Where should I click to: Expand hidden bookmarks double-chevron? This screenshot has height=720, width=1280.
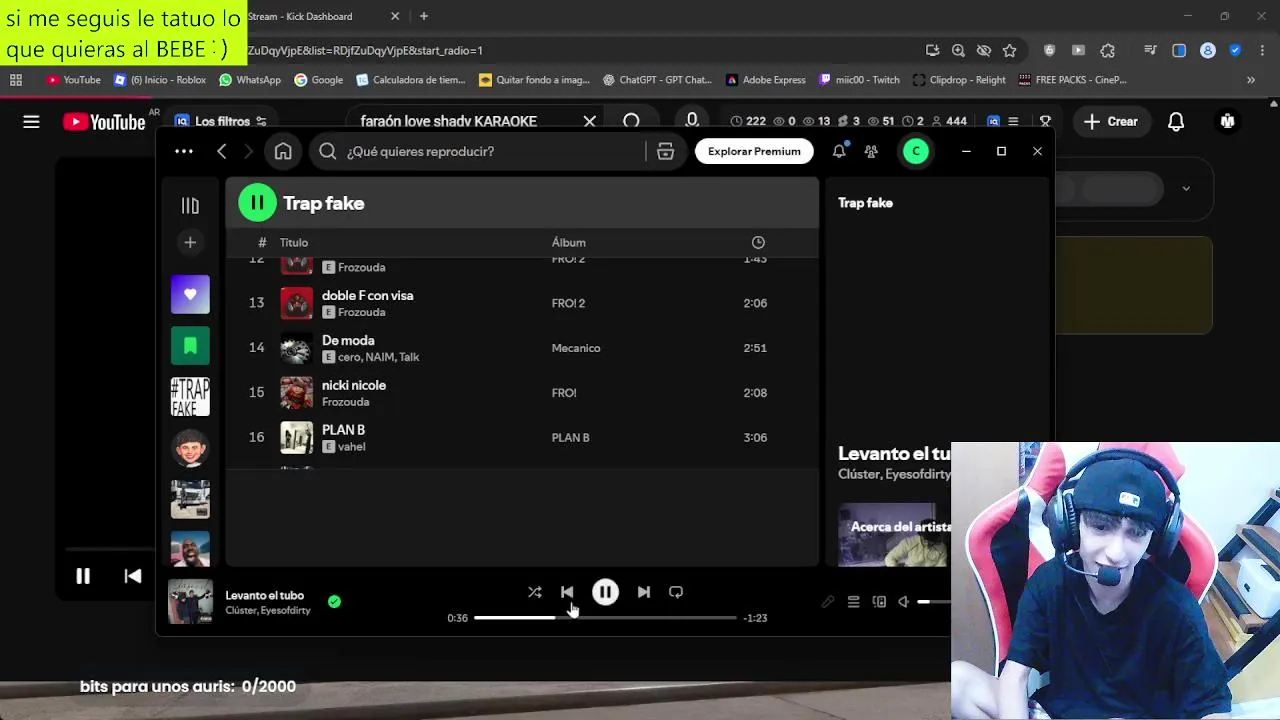click(x=1251, y=80)
